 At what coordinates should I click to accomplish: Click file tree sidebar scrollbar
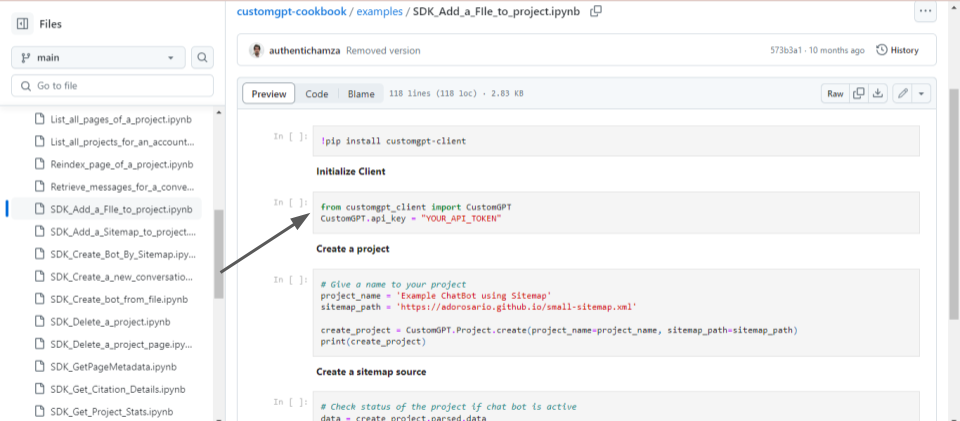click(x=219, y=254)
